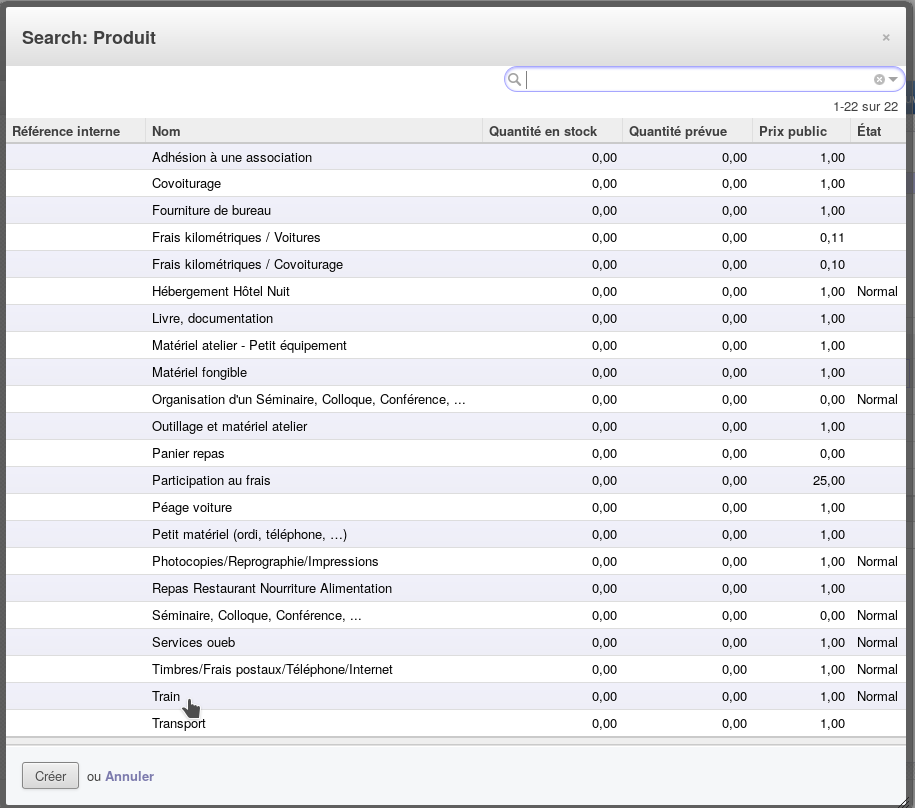Image resolution: width=915 pixels, height=808 pixels.
Task: Click the Créer button
Action: click(x=50, y=776)
